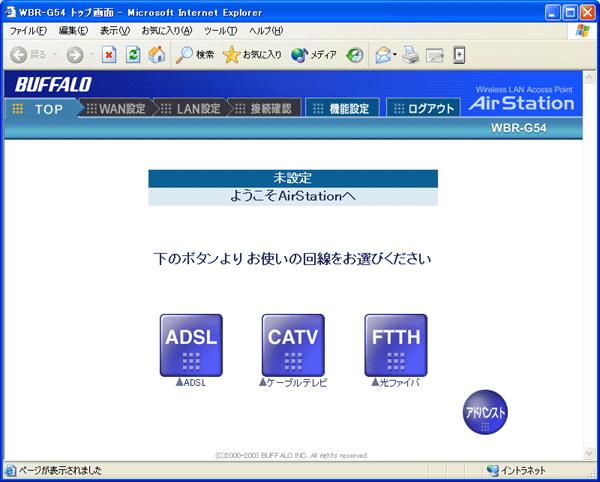Open the History clock icon
Image resolution: width=600 pixels, height=482 pixels.
tap(355, 55)
